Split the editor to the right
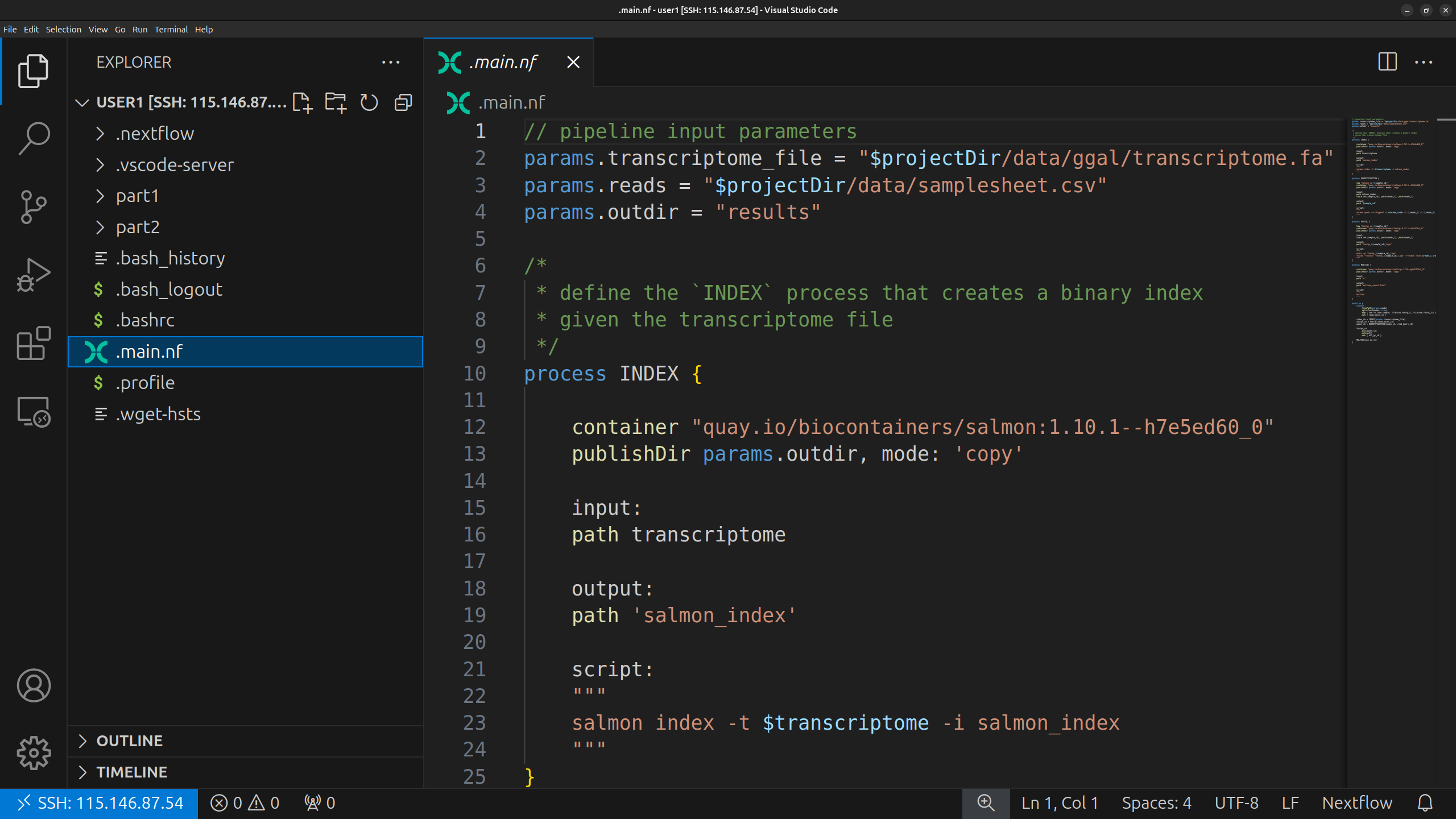The width and height of the screenshot is (1456, 819). coord(1387,62)
